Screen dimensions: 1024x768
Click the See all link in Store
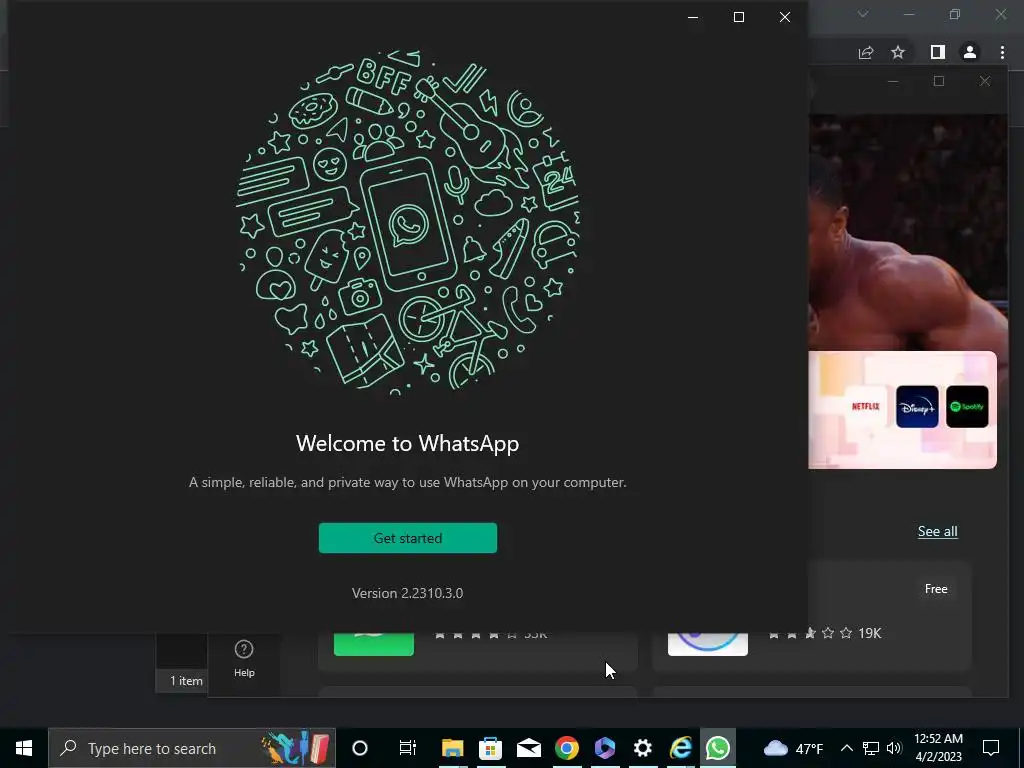point(938,532)
